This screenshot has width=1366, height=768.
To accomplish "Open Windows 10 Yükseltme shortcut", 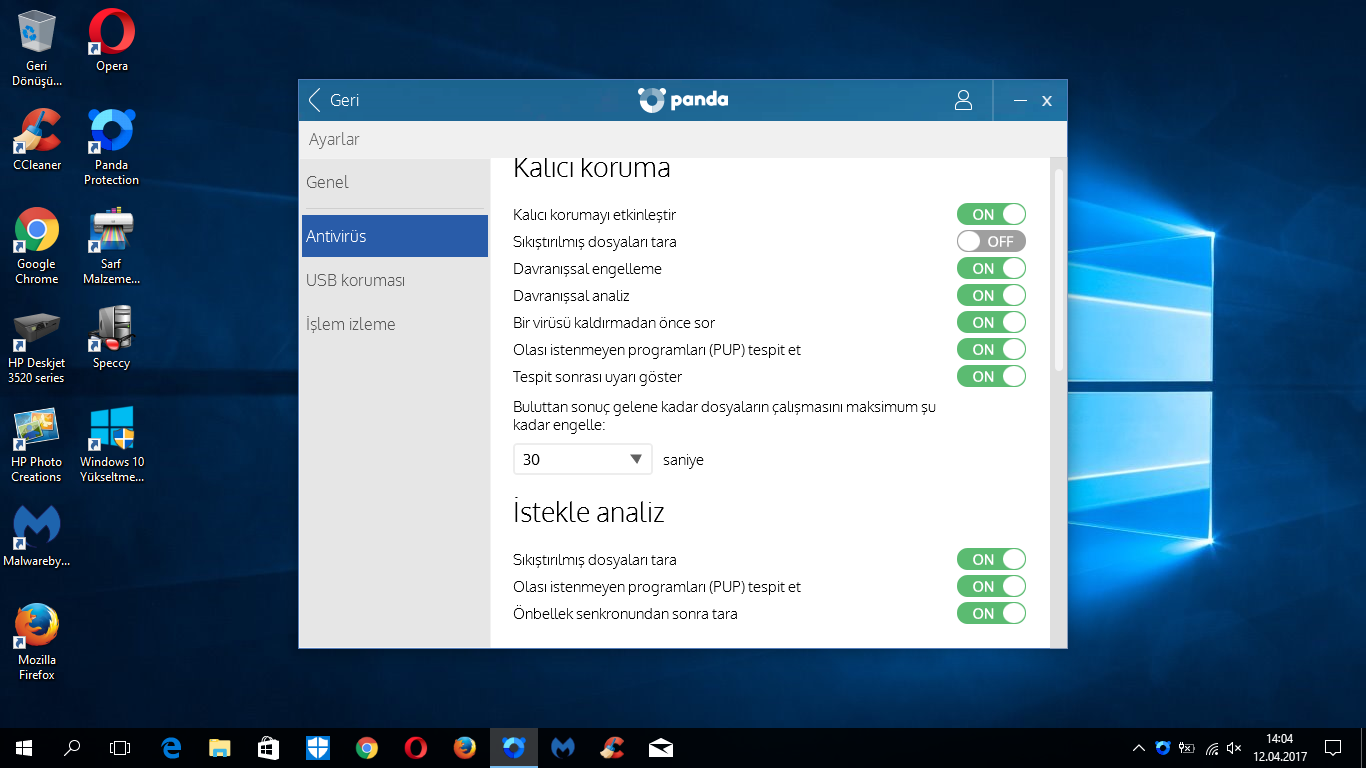I will click(112, 444).
